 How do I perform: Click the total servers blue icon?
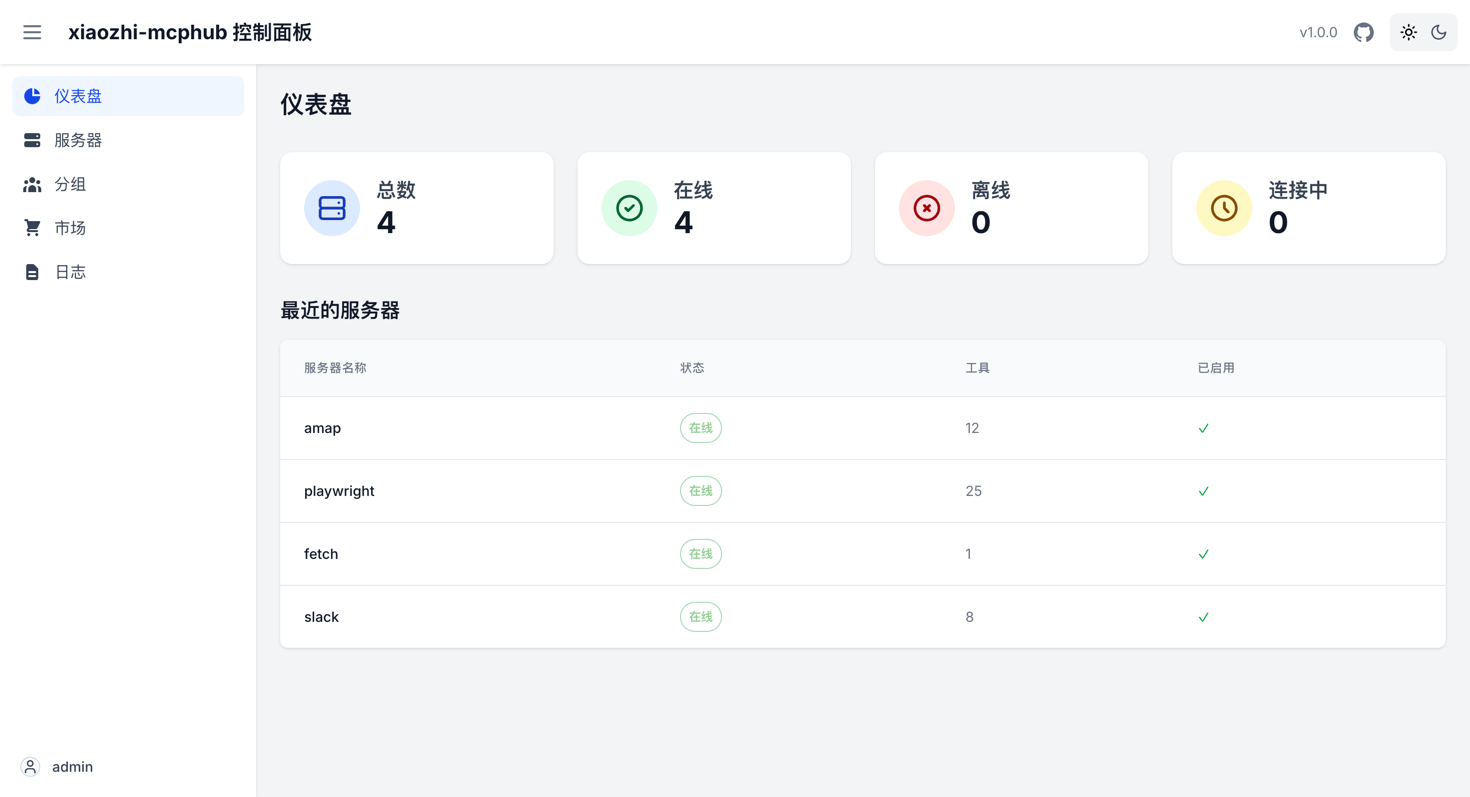[x=332, y=208]
